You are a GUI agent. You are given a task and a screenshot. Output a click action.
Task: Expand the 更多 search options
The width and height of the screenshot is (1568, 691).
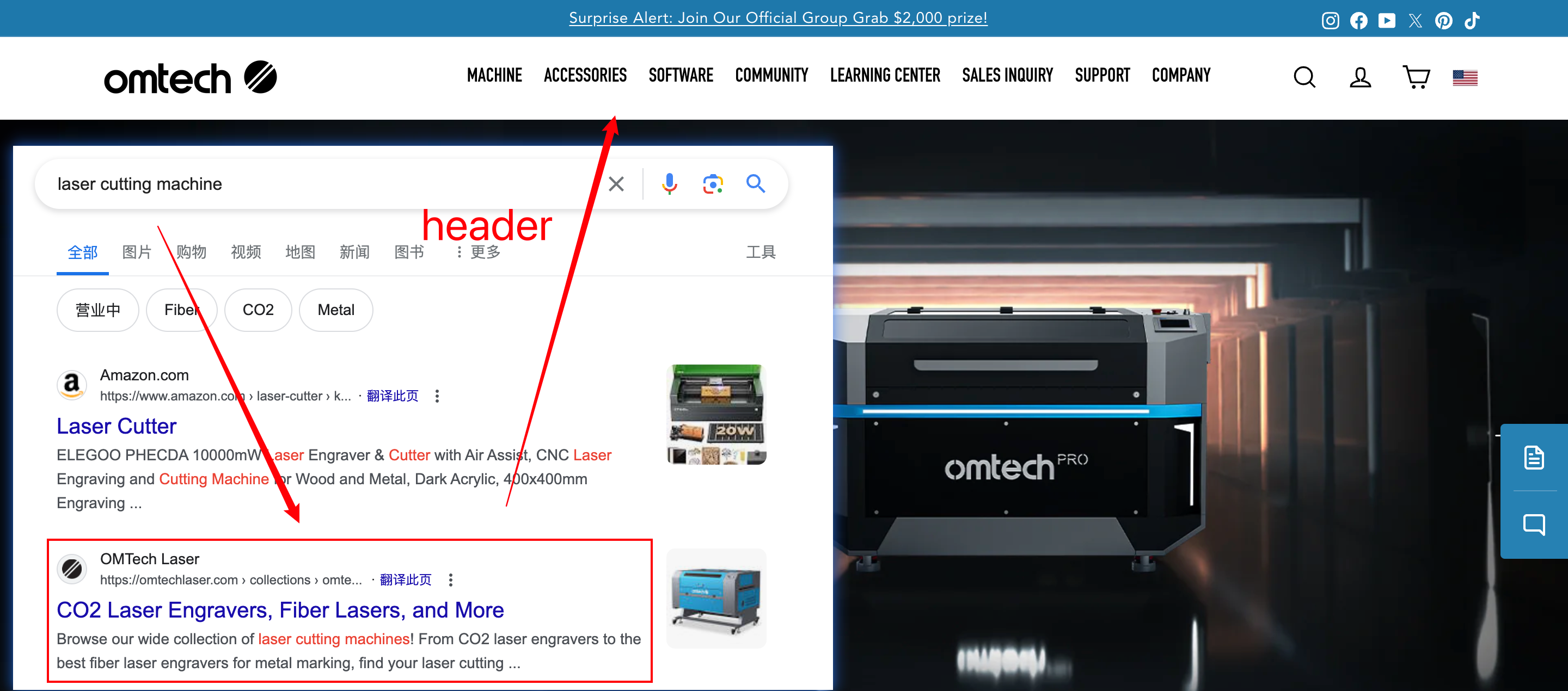point(479,252)
